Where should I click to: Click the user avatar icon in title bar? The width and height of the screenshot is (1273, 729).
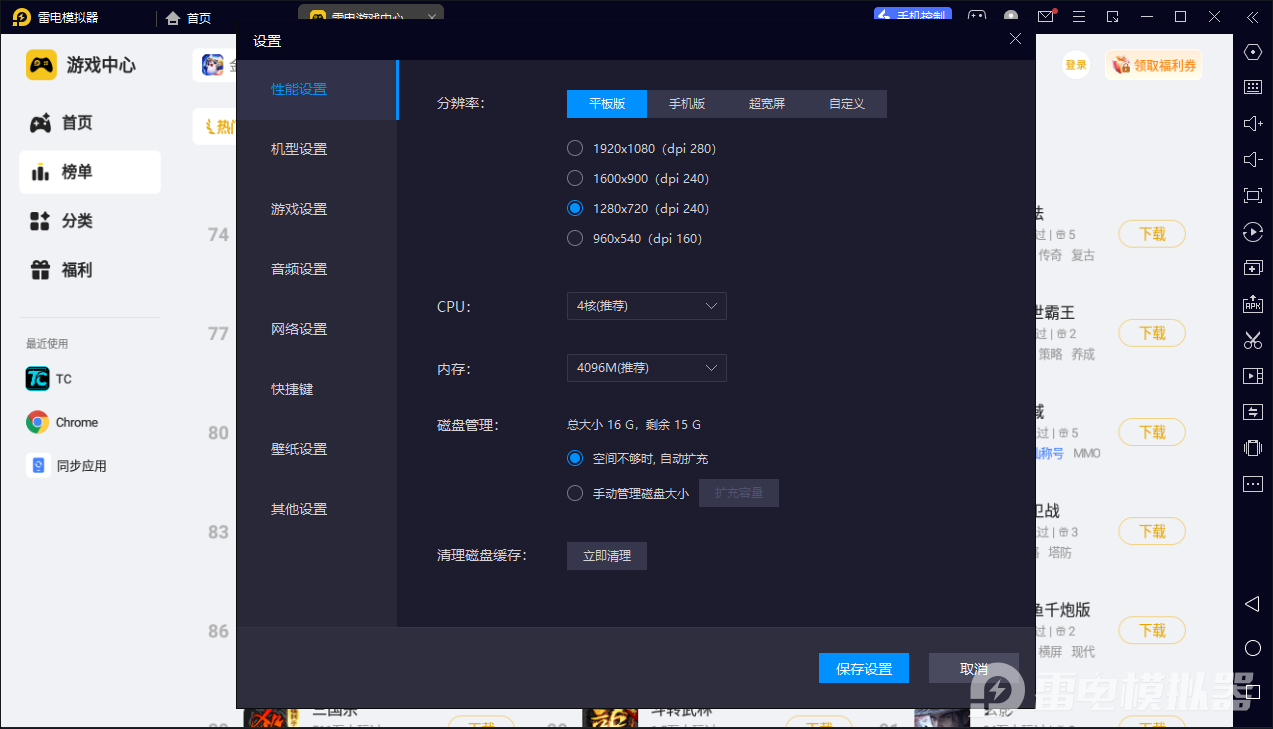click(x=1011, y=17)
